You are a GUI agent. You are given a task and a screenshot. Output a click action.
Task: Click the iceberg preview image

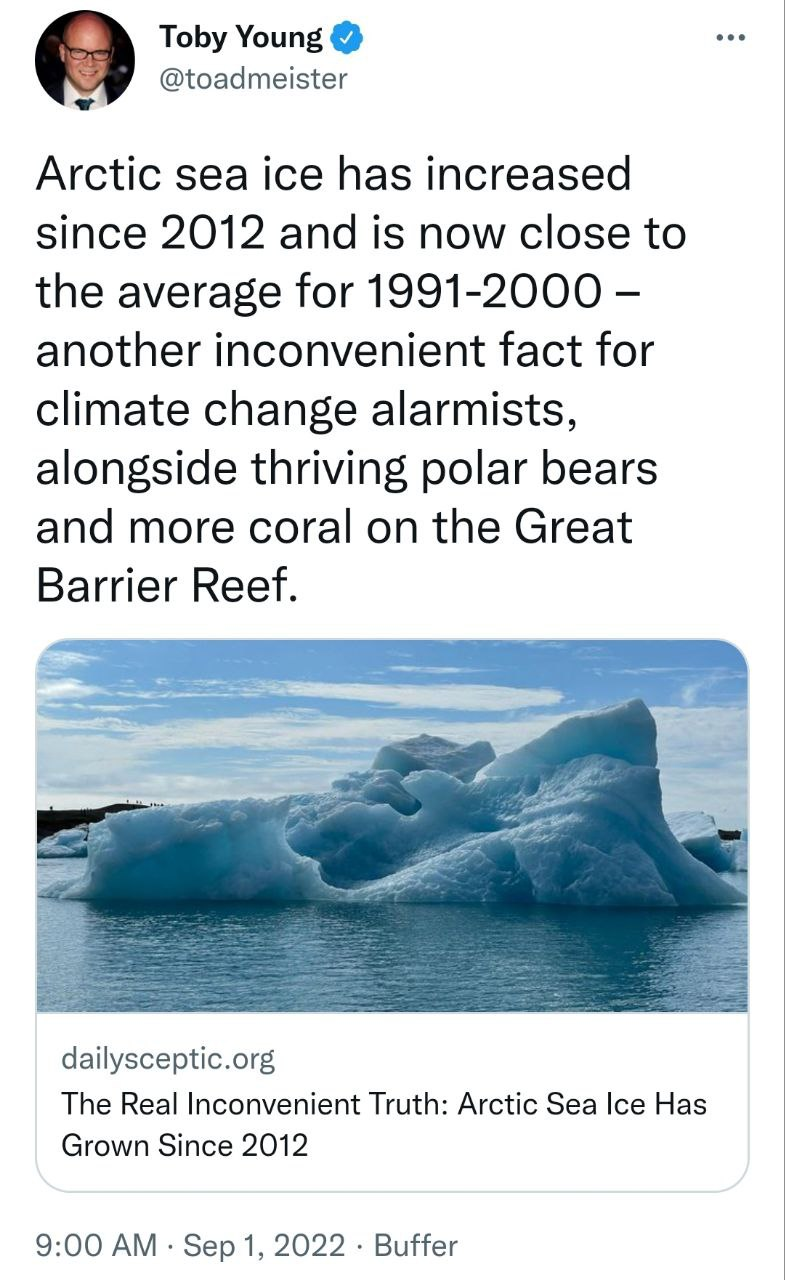(392, 825)
